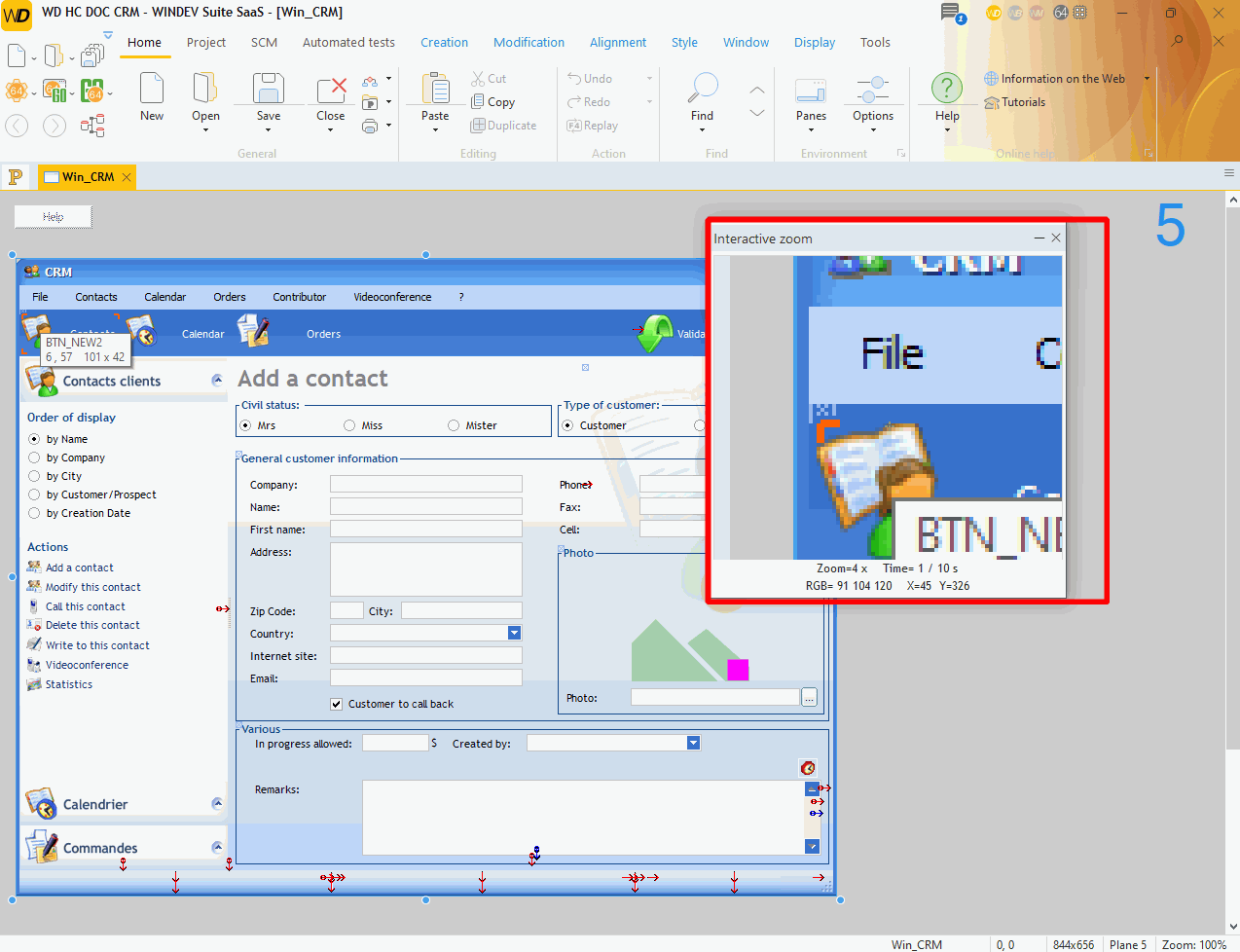Open the Country combo box dropdown

[x=515, y=633]
